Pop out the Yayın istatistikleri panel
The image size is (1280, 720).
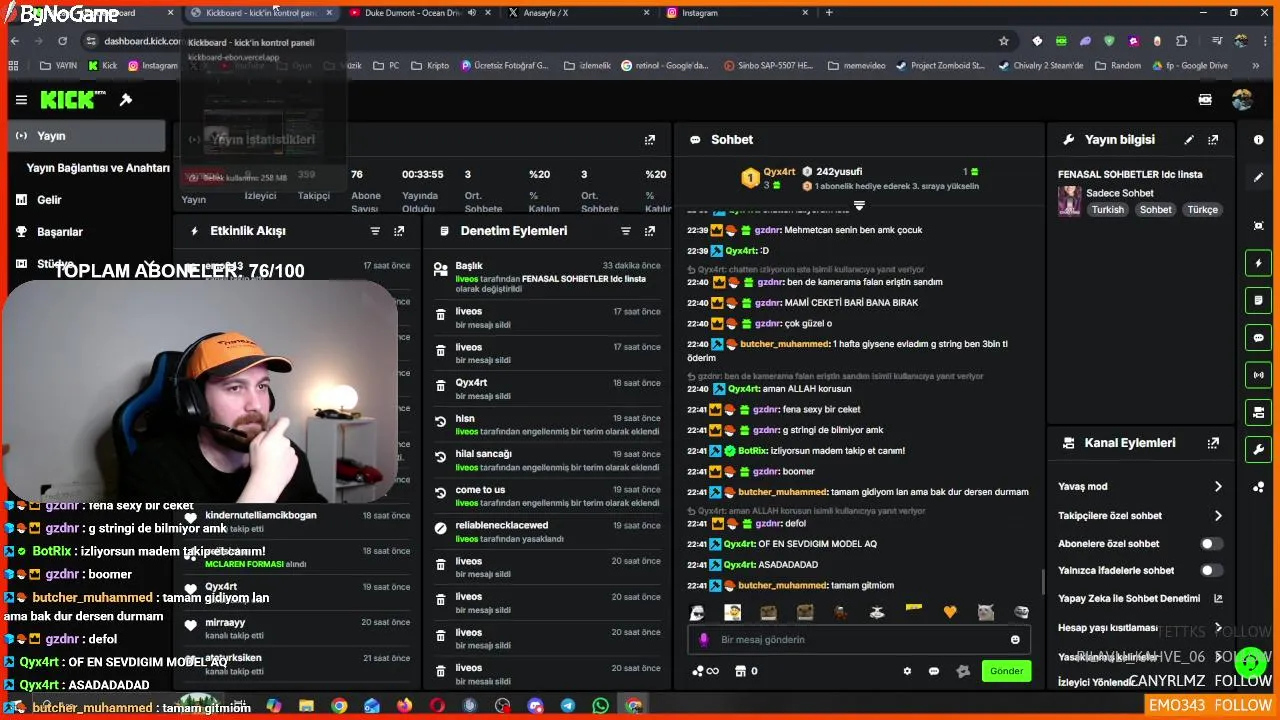[650, 140]
